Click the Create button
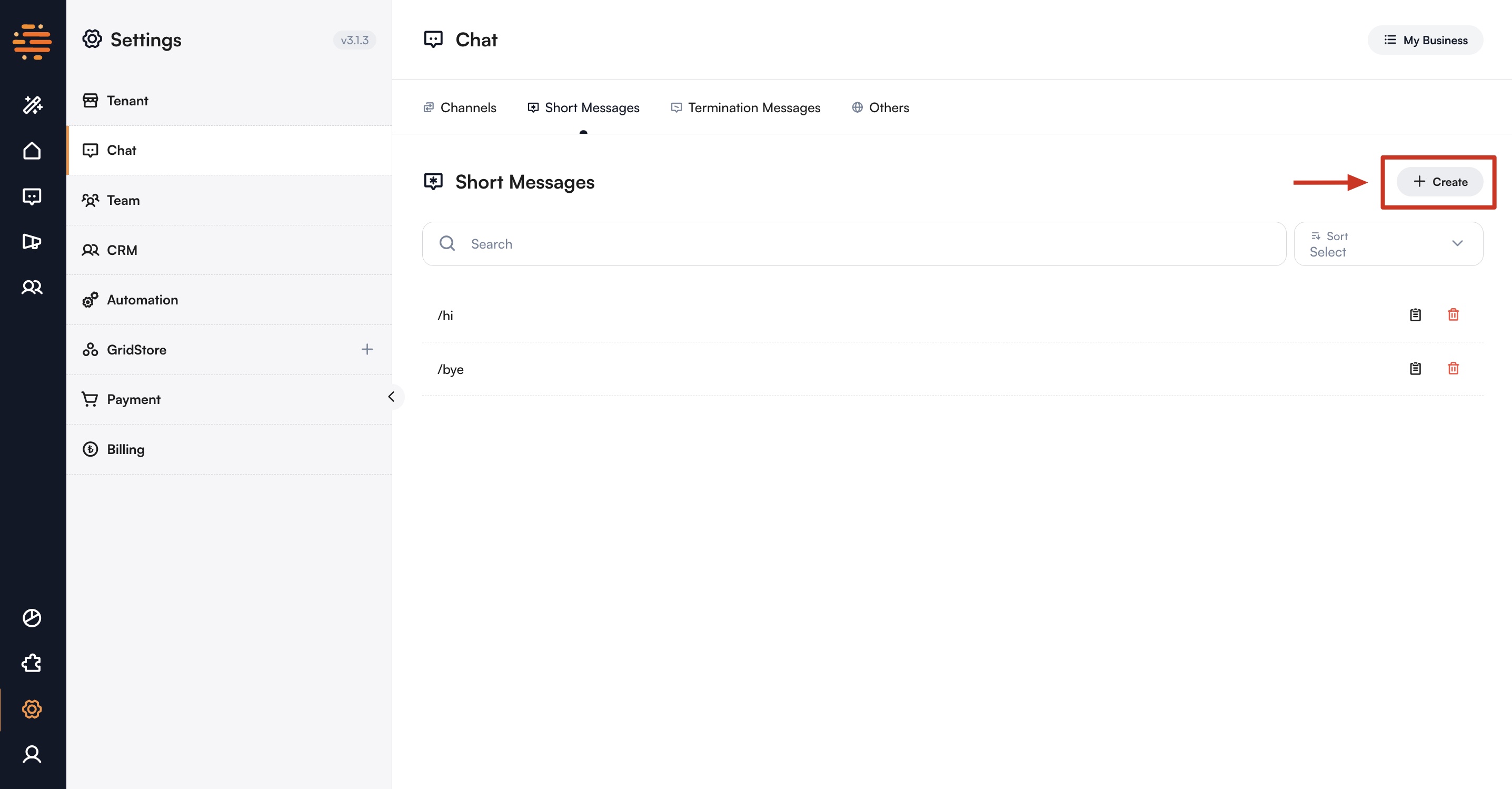 tap(1439, 182)
